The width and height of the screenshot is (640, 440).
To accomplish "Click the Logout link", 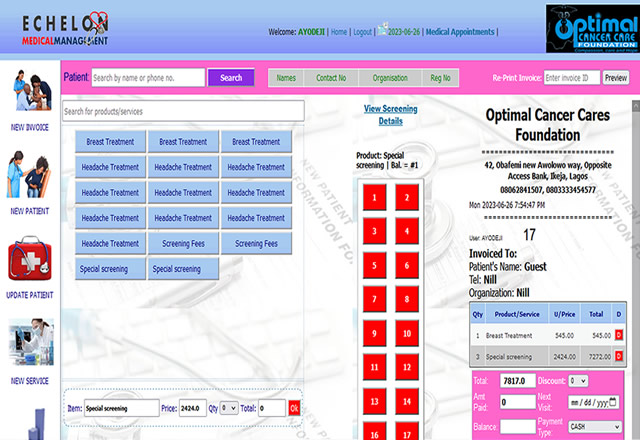I will click(362, 32).
